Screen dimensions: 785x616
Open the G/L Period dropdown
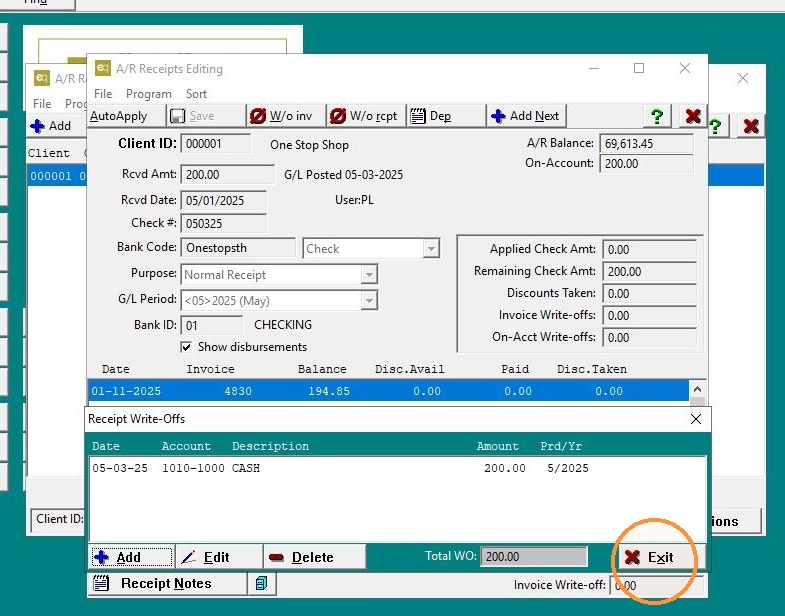pyautogui.click(x=369, y=300)
